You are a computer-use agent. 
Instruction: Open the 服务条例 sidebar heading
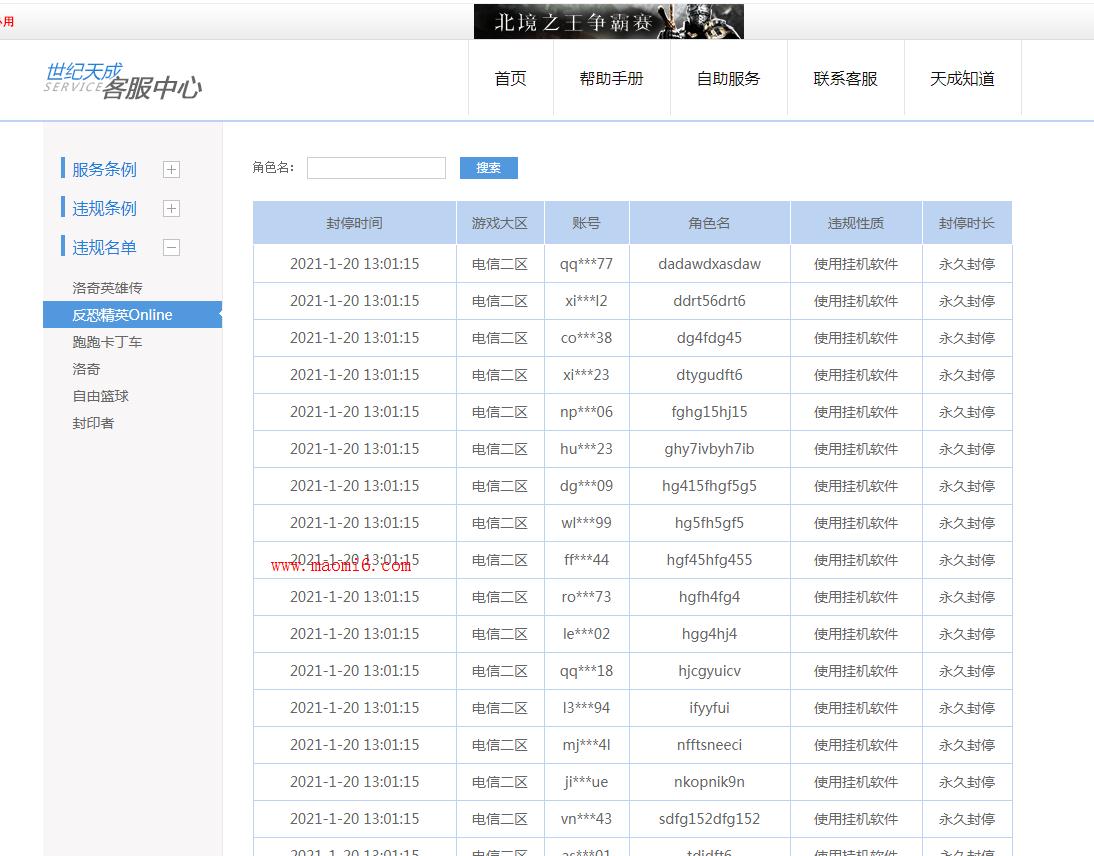point(104,170)
